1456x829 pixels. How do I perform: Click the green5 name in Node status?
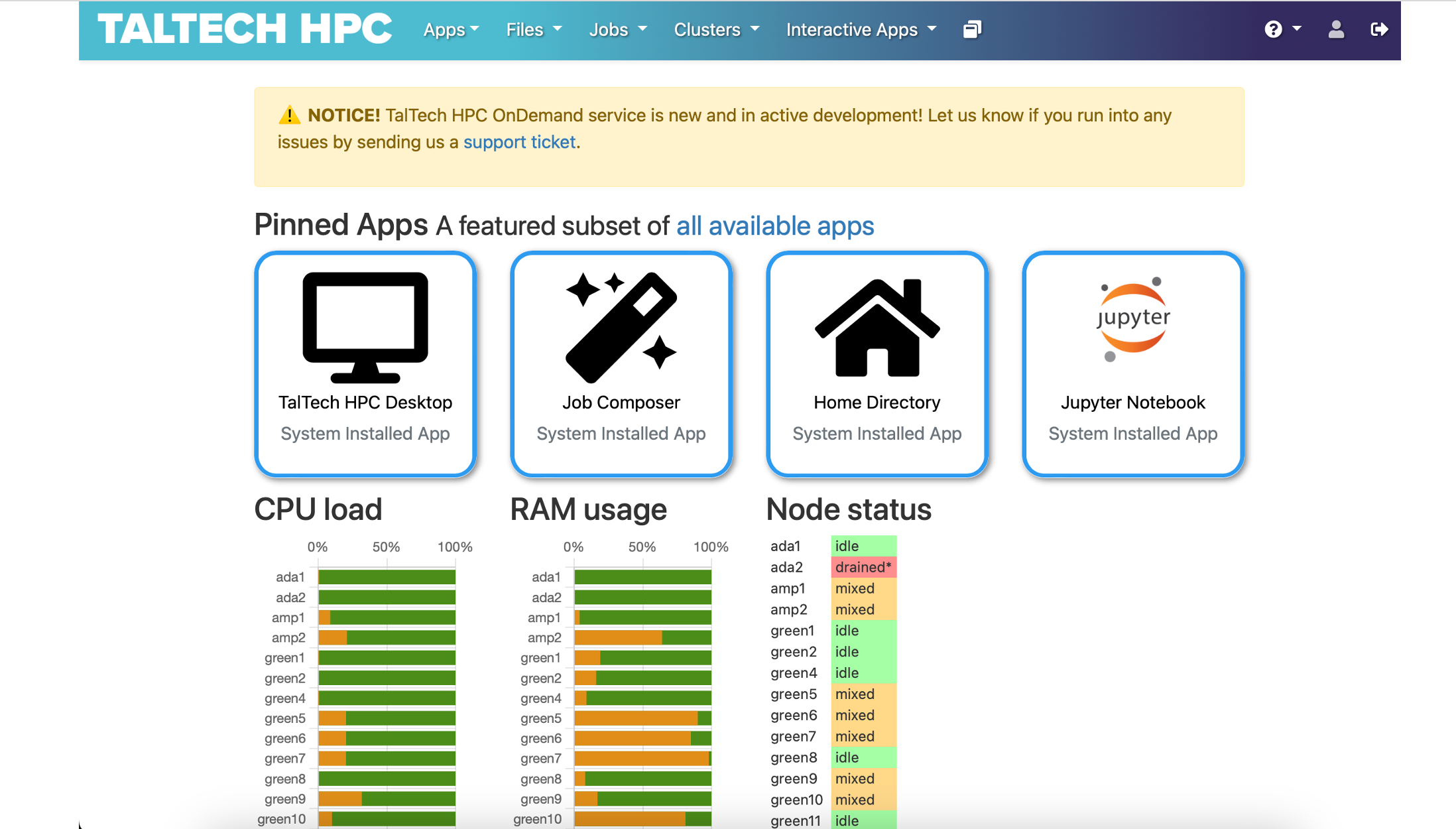(x=794, y=694)
